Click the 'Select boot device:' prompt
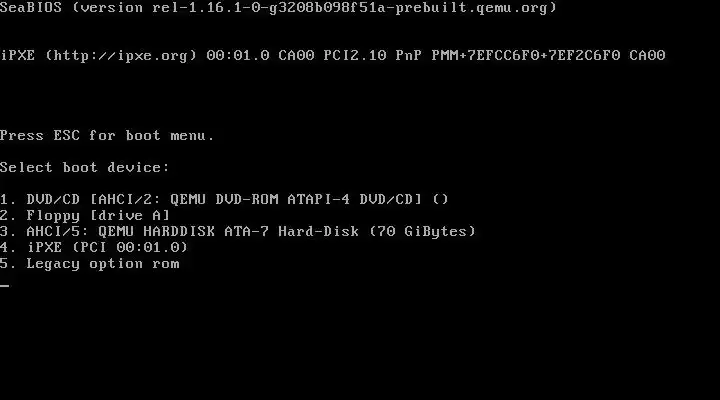720x400 pixels. [85, 167]
